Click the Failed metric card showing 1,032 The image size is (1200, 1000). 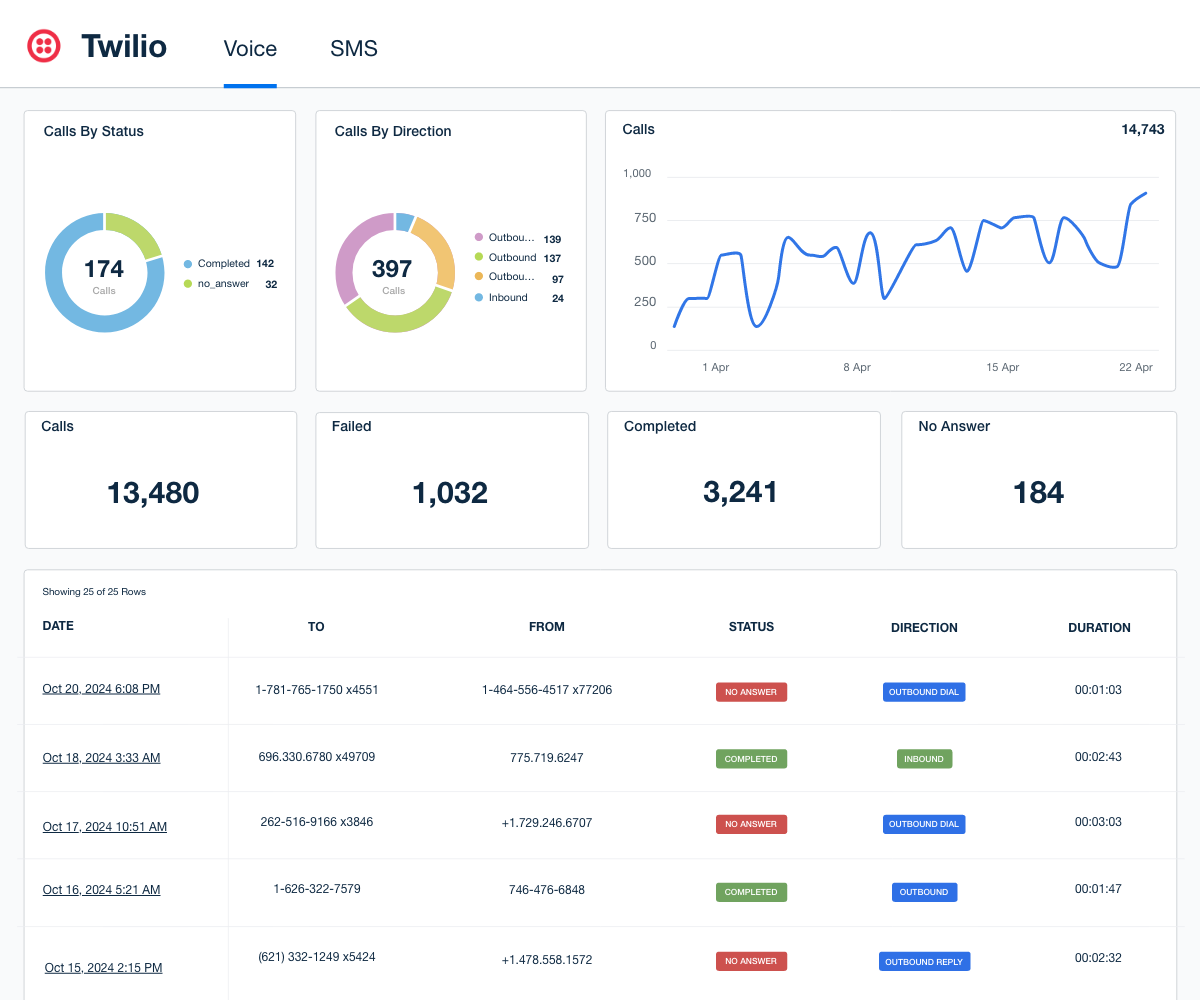(x=451, y=480)
